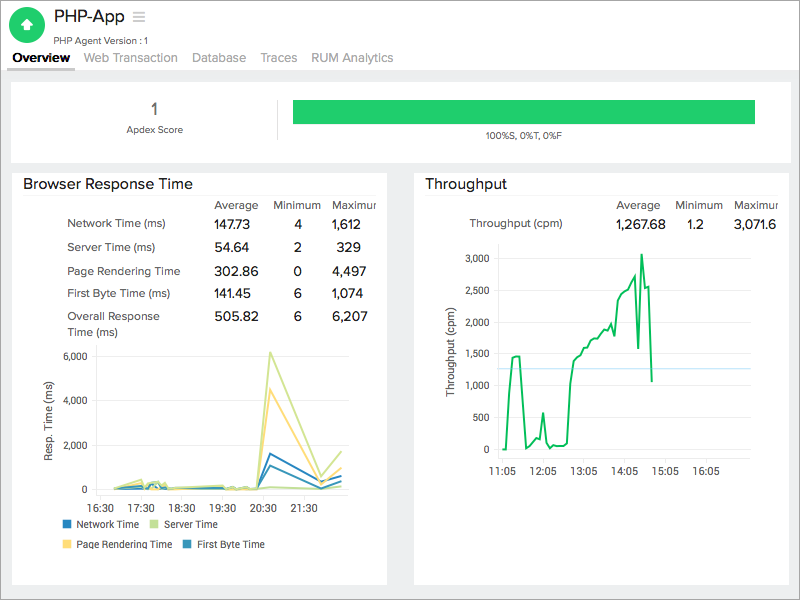This screenshot has width=800, height=600.
Task: Click the Throughput (cpm) row label
Action: pyautogui.click(x=516, y=224)
